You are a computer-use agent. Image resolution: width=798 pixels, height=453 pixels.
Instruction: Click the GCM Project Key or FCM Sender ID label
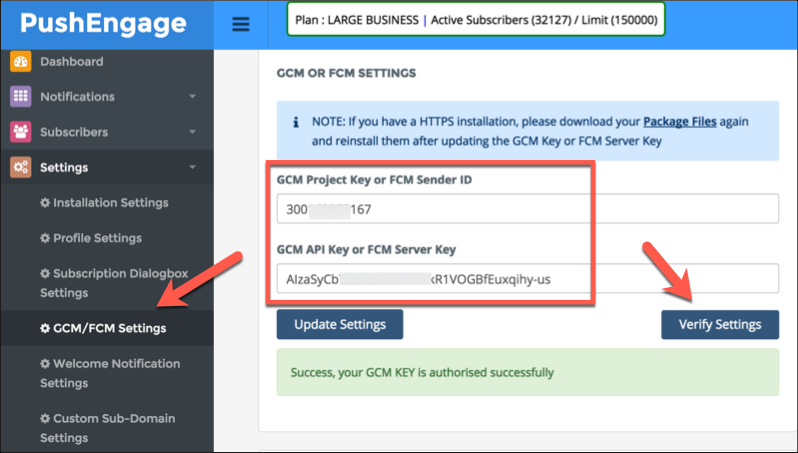(374, 180)
